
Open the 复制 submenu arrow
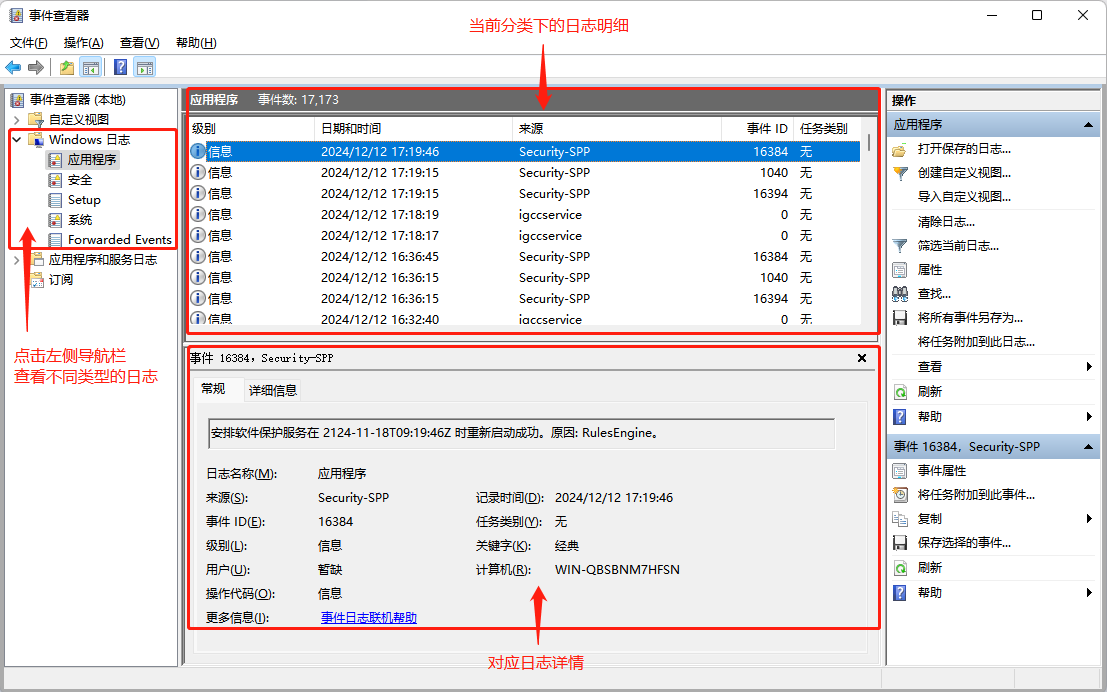tap(1089, 519)
